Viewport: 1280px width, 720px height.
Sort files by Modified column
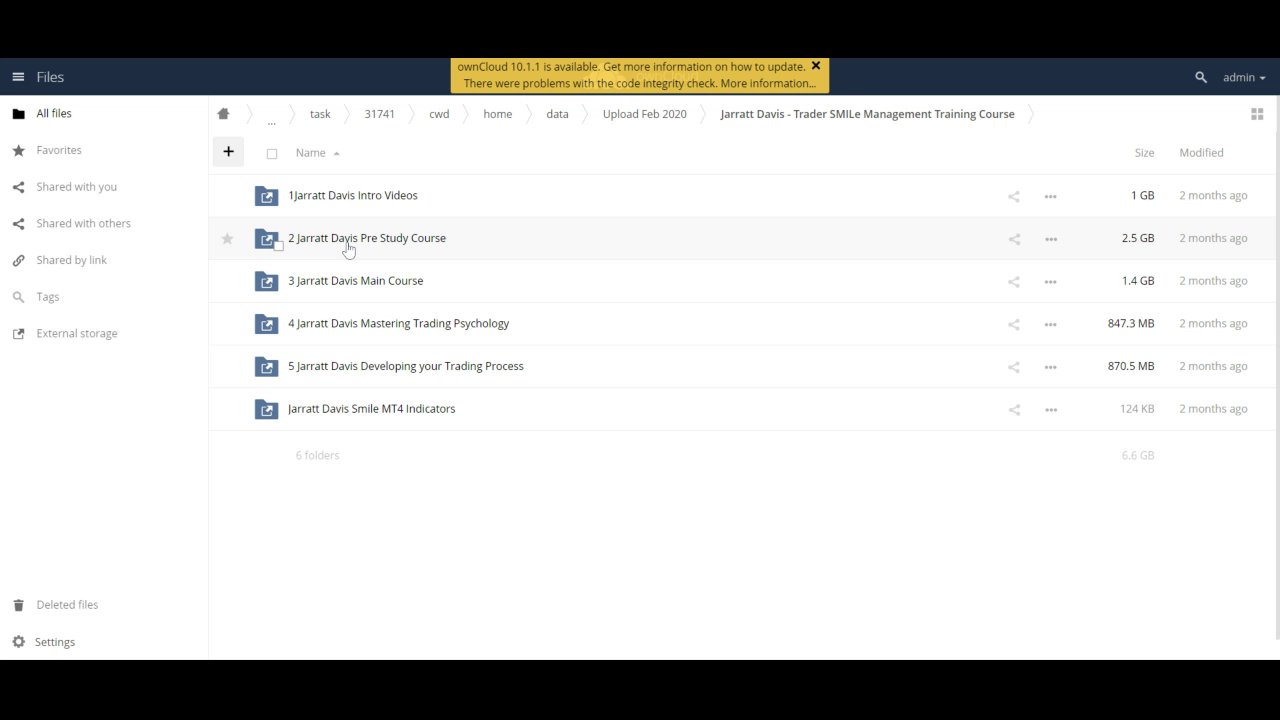coord(1201,153)
